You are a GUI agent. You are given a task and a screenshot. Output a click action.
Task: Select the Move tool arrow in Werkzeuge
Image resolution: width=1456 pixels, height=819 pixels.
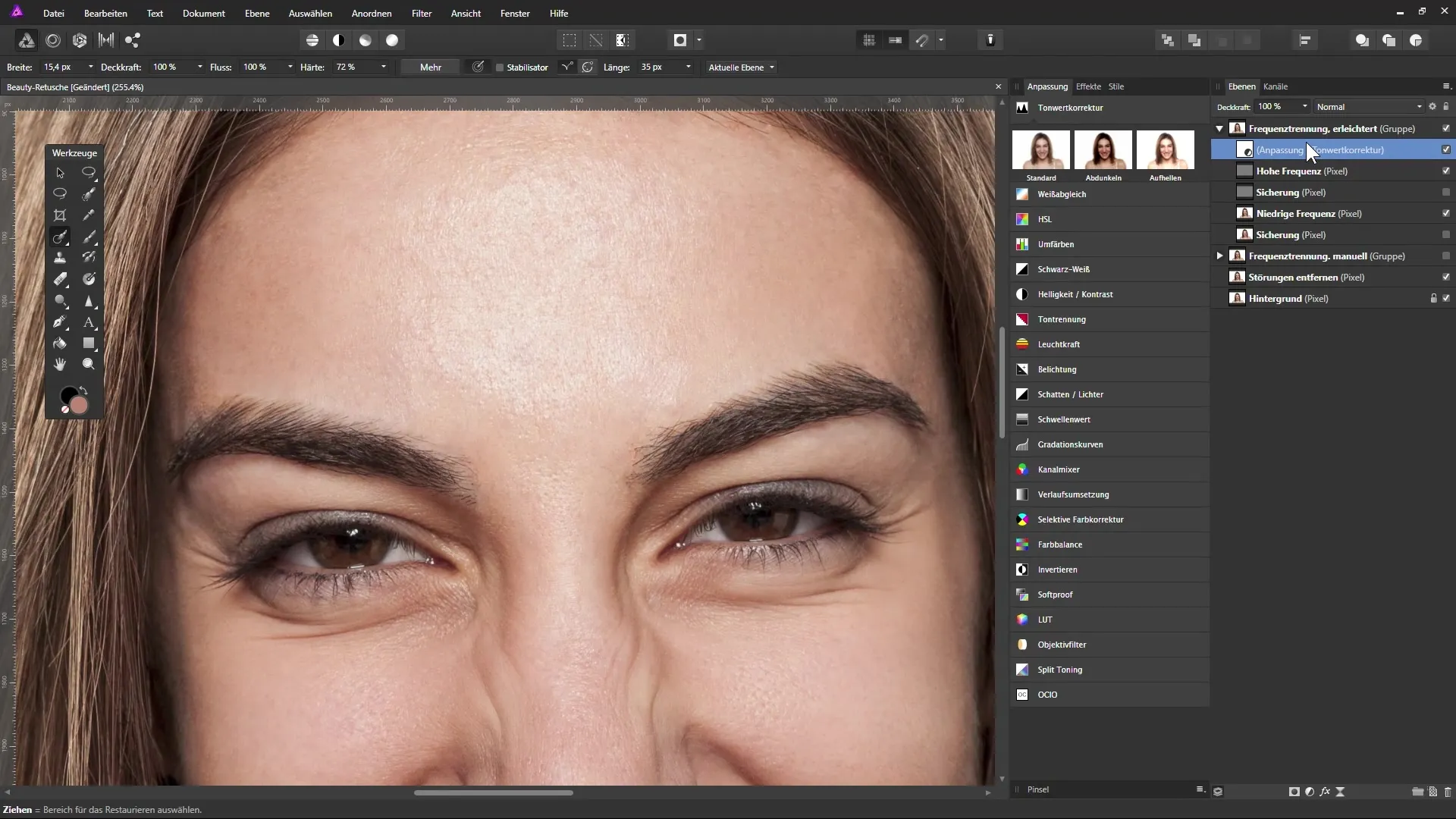[x=60, y=173]
